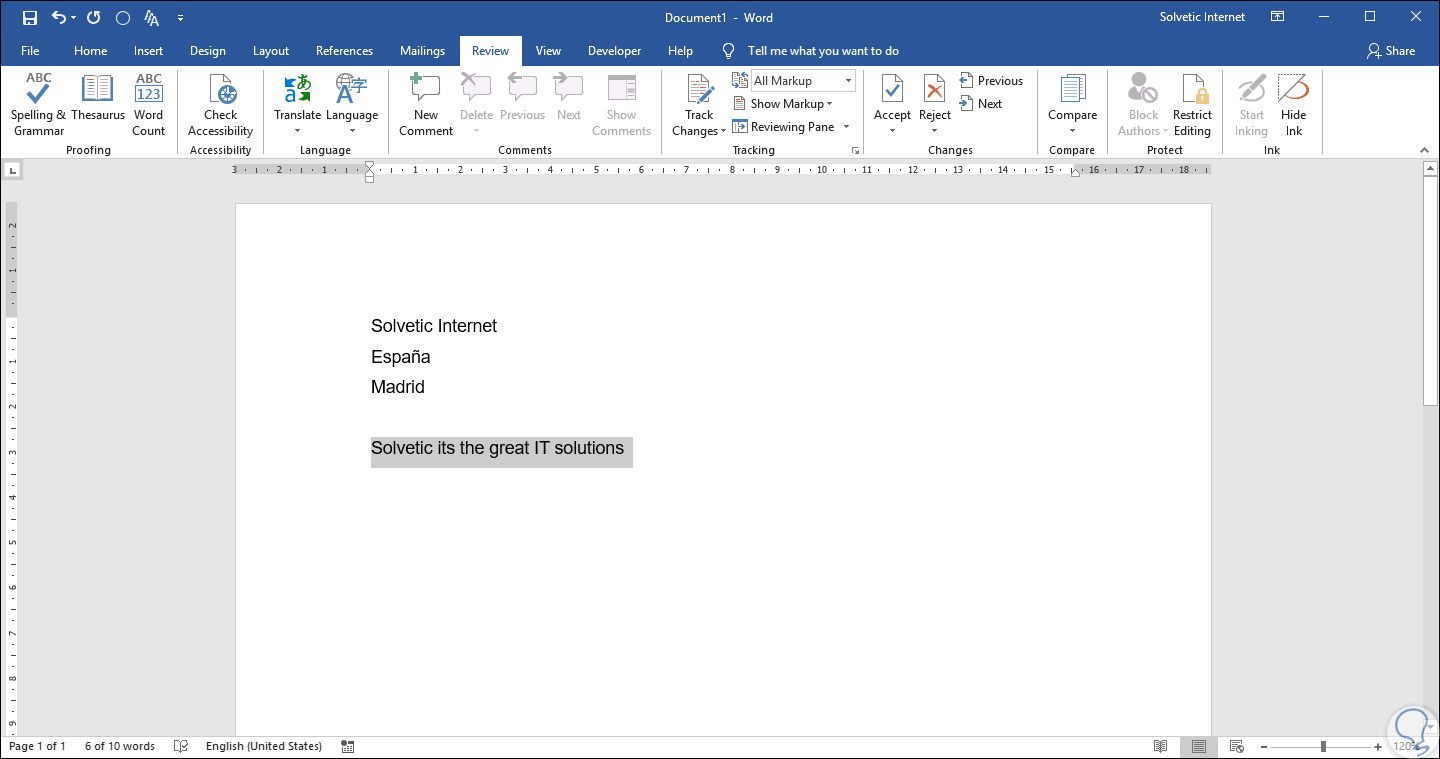
Task: Toggle Show Comments
Action: click(x=621, y=105)
